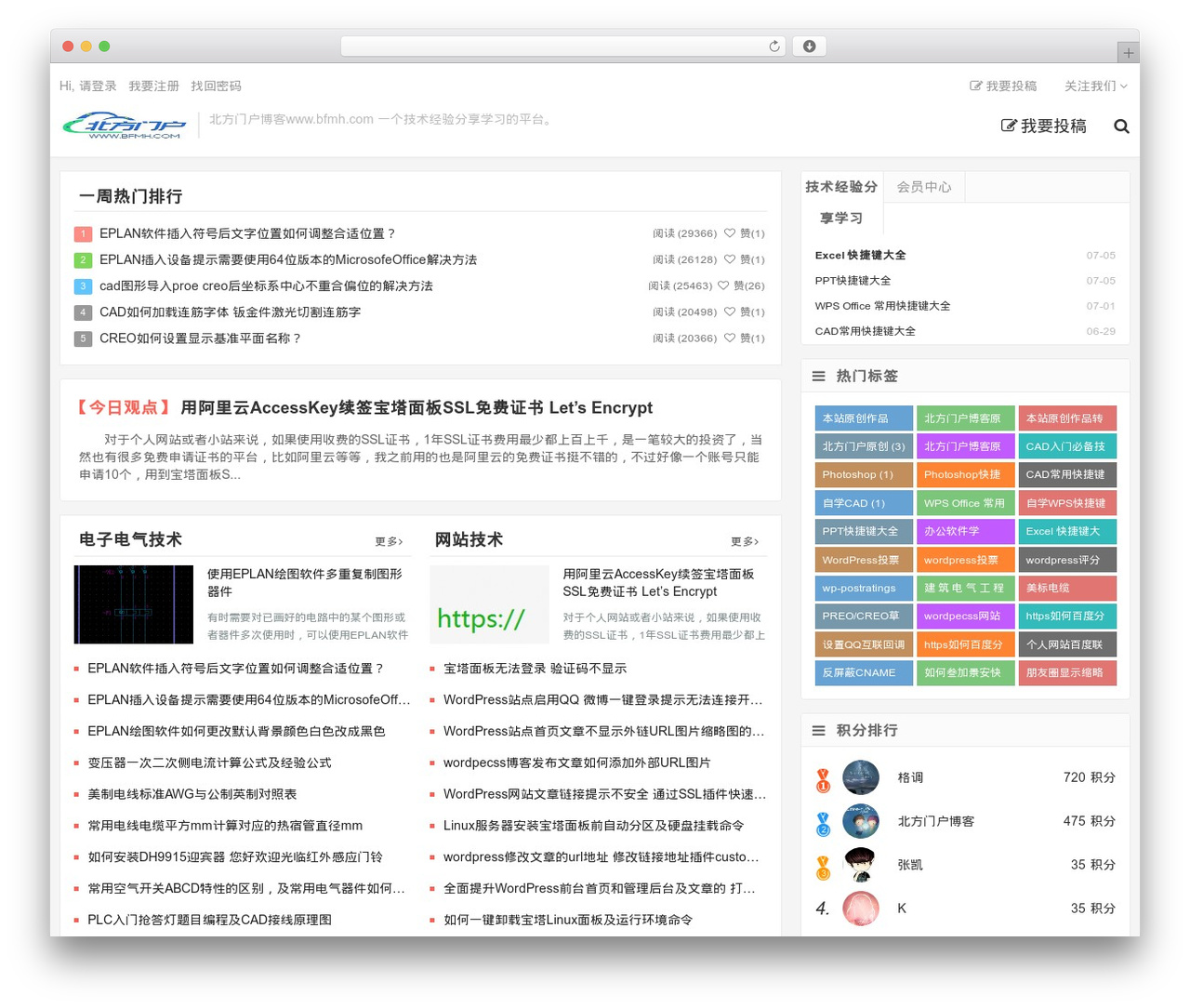
Task: Open 张凯 user avatar in ranking
Action: pos(861,865)
